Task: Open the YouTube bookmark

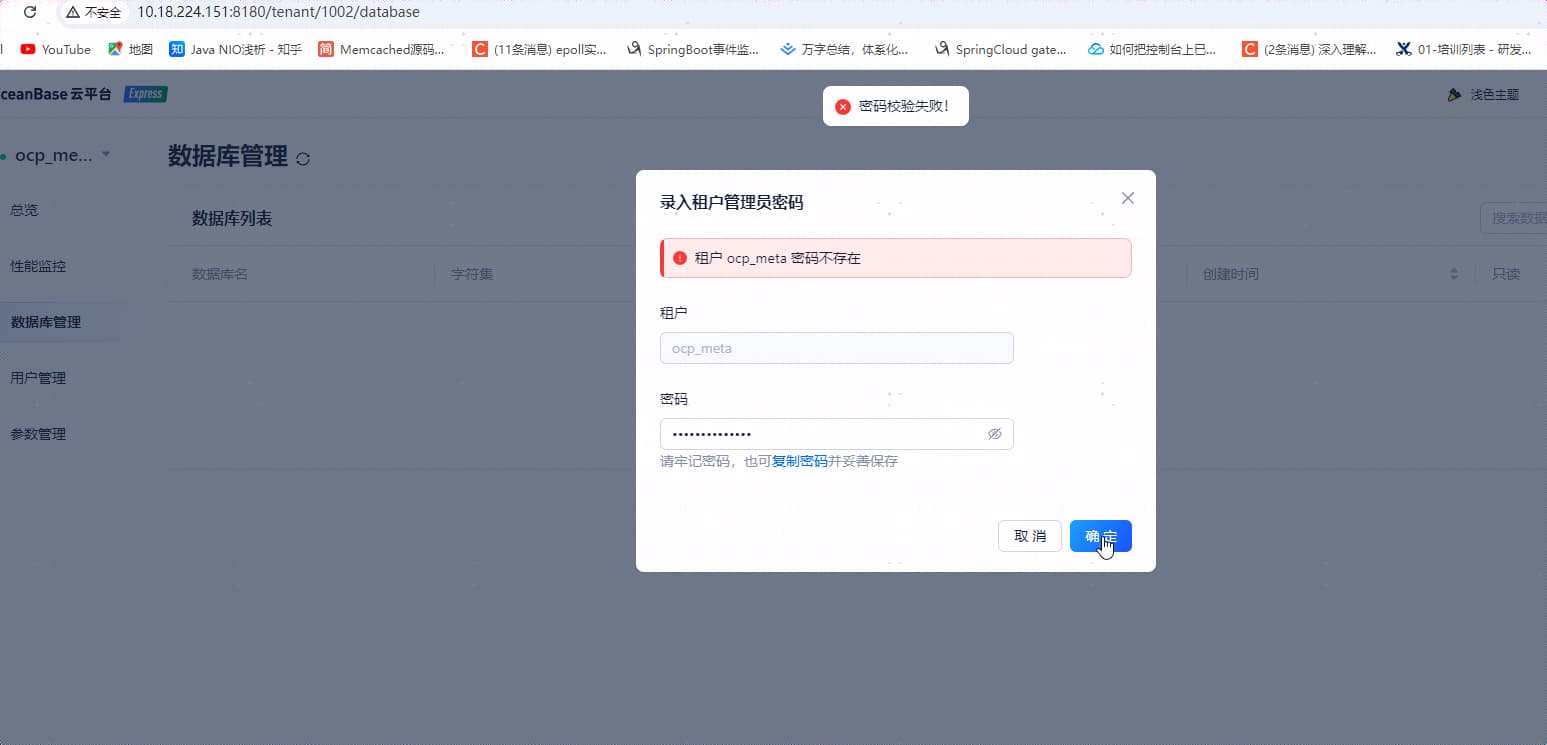Action: tap(56, 49)
